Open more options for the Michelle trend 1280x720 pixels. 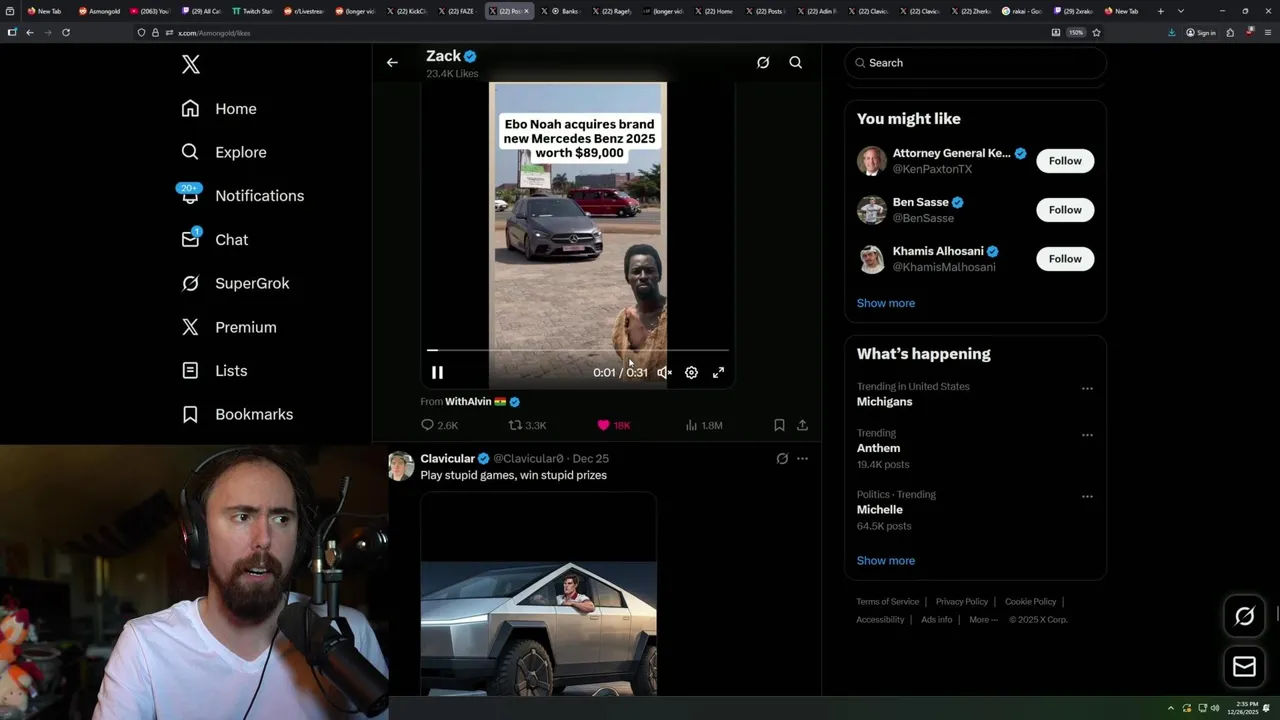pos(1087,496)
